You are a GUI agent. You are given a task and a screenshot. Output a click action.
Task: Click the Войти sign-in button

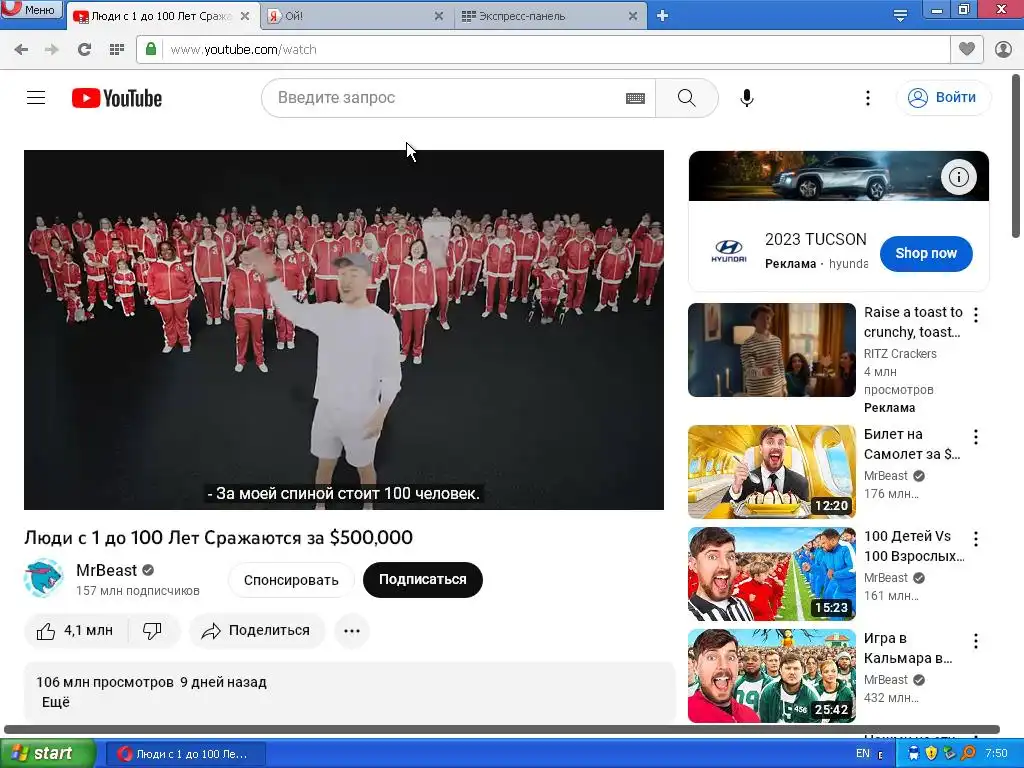(944, 98)
